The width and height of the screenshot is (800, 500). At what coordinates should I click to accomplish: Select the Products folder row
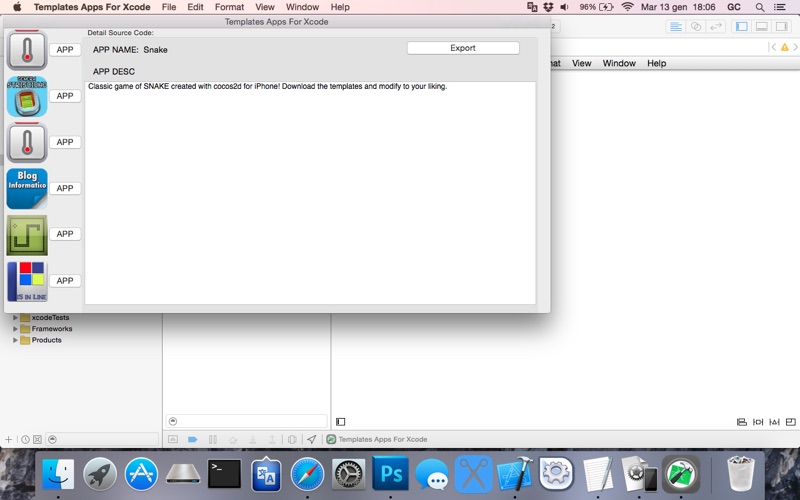click(x=82, y=340)
